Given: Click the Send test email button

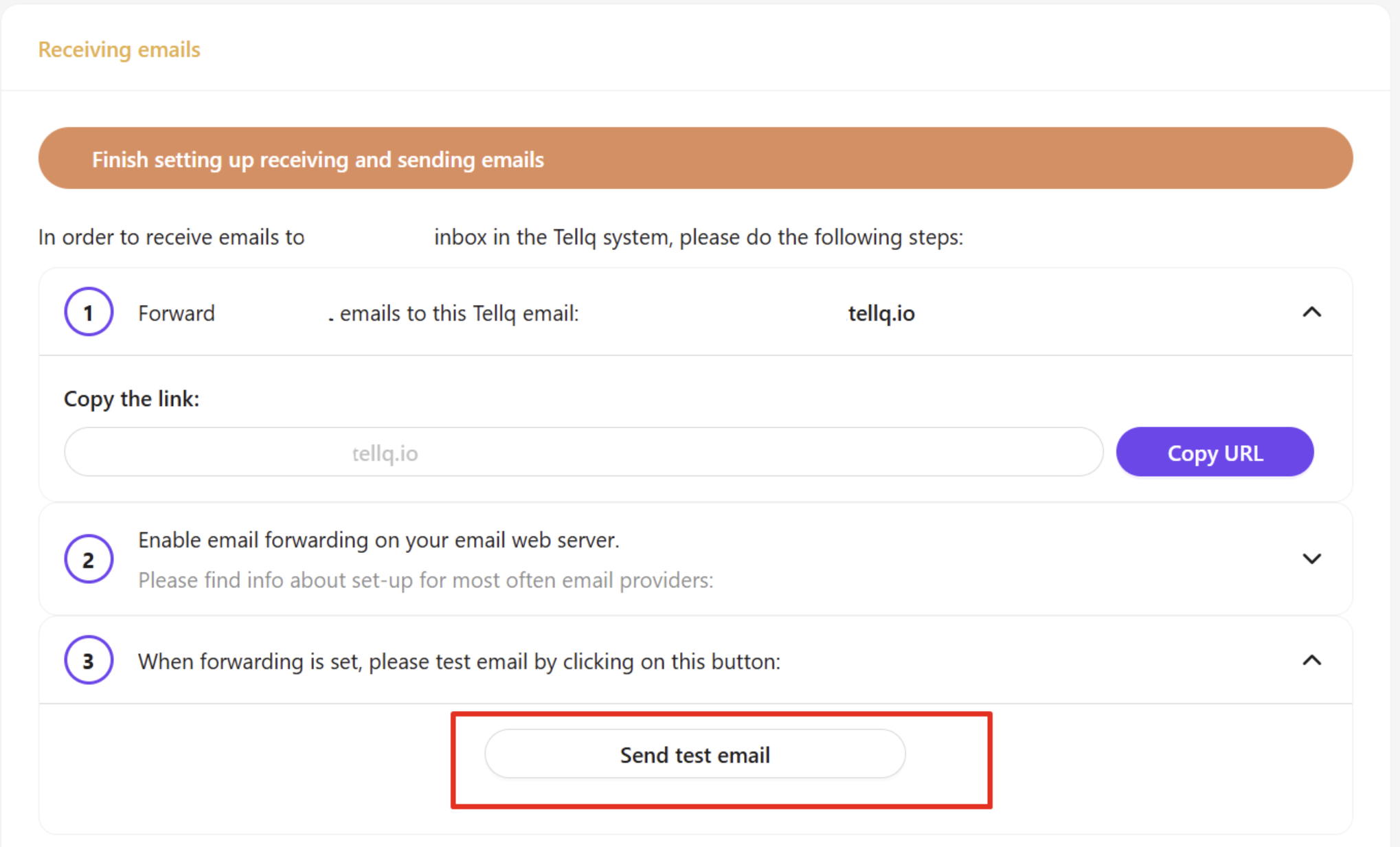Looking at the screenshot, I should coord(695,755).
